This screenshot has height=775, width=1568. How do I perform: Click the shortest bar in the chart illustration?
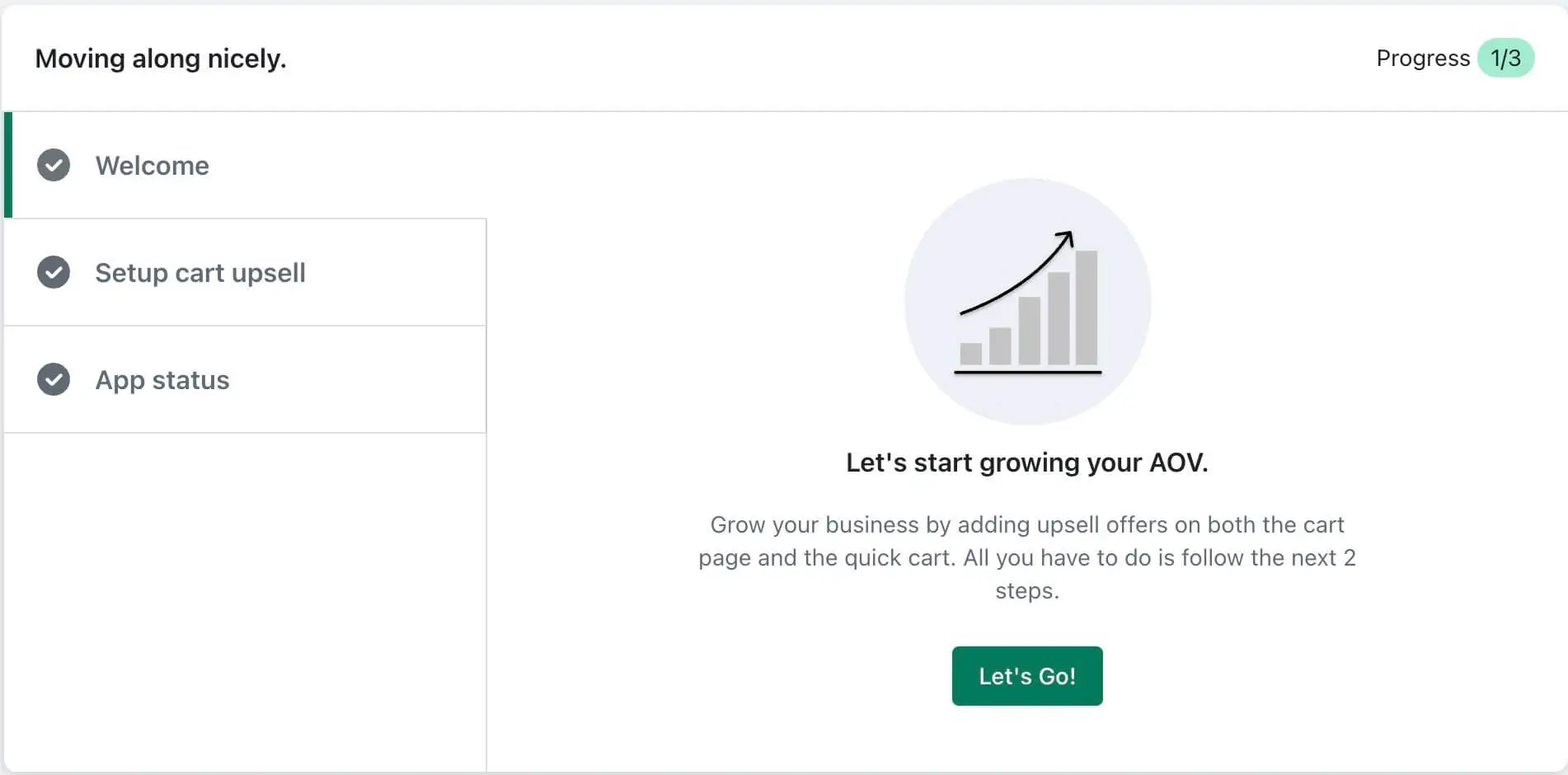pos(971,354)
